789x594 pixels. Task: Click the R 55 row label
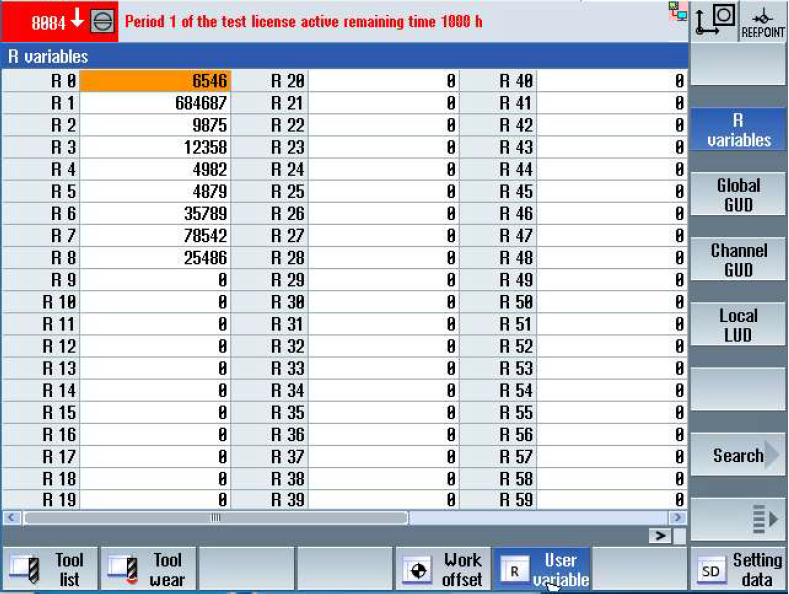[x=516, y=413]
